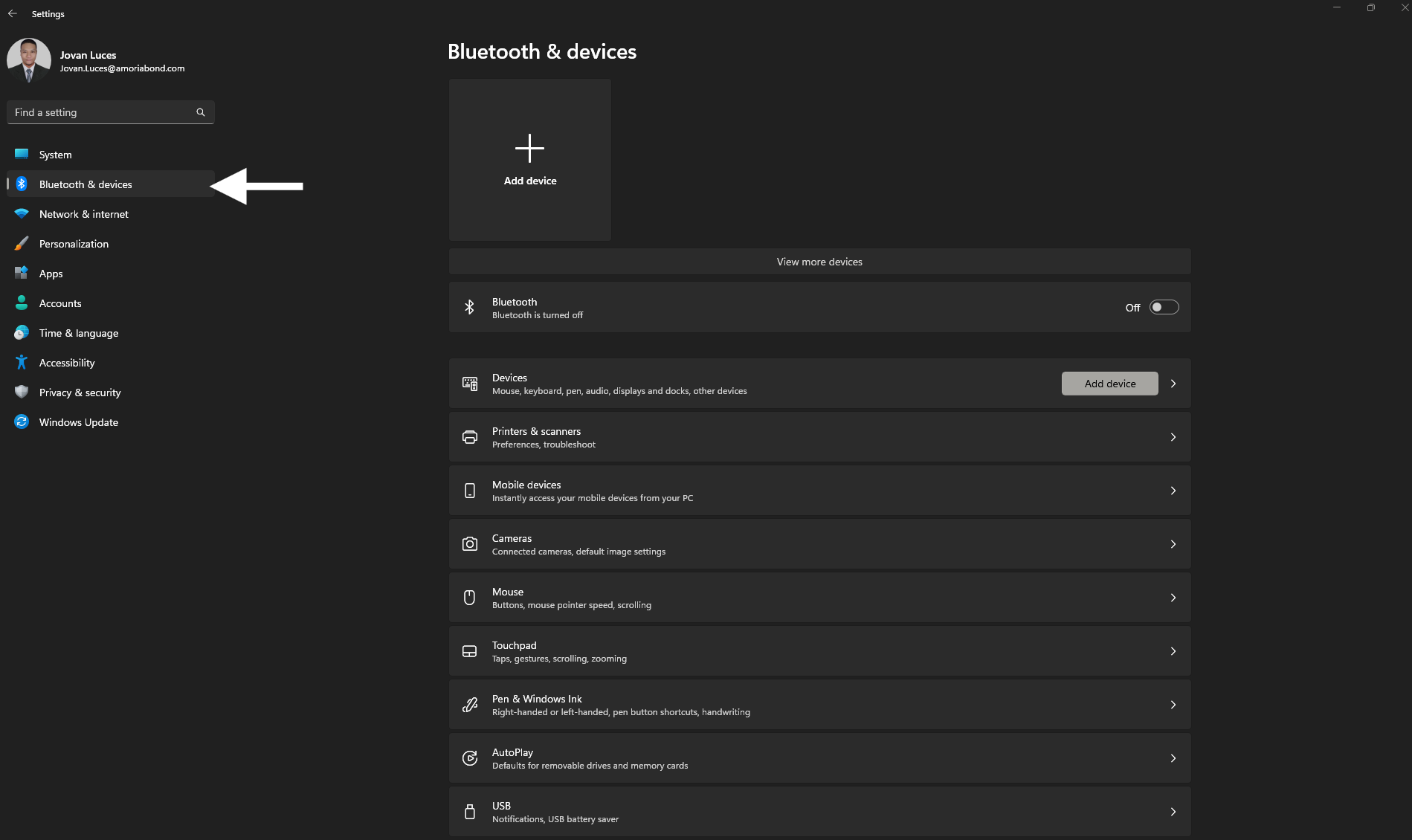Open the Accounts section
The height and width of the screenshot is (840, 1412).
110,303
